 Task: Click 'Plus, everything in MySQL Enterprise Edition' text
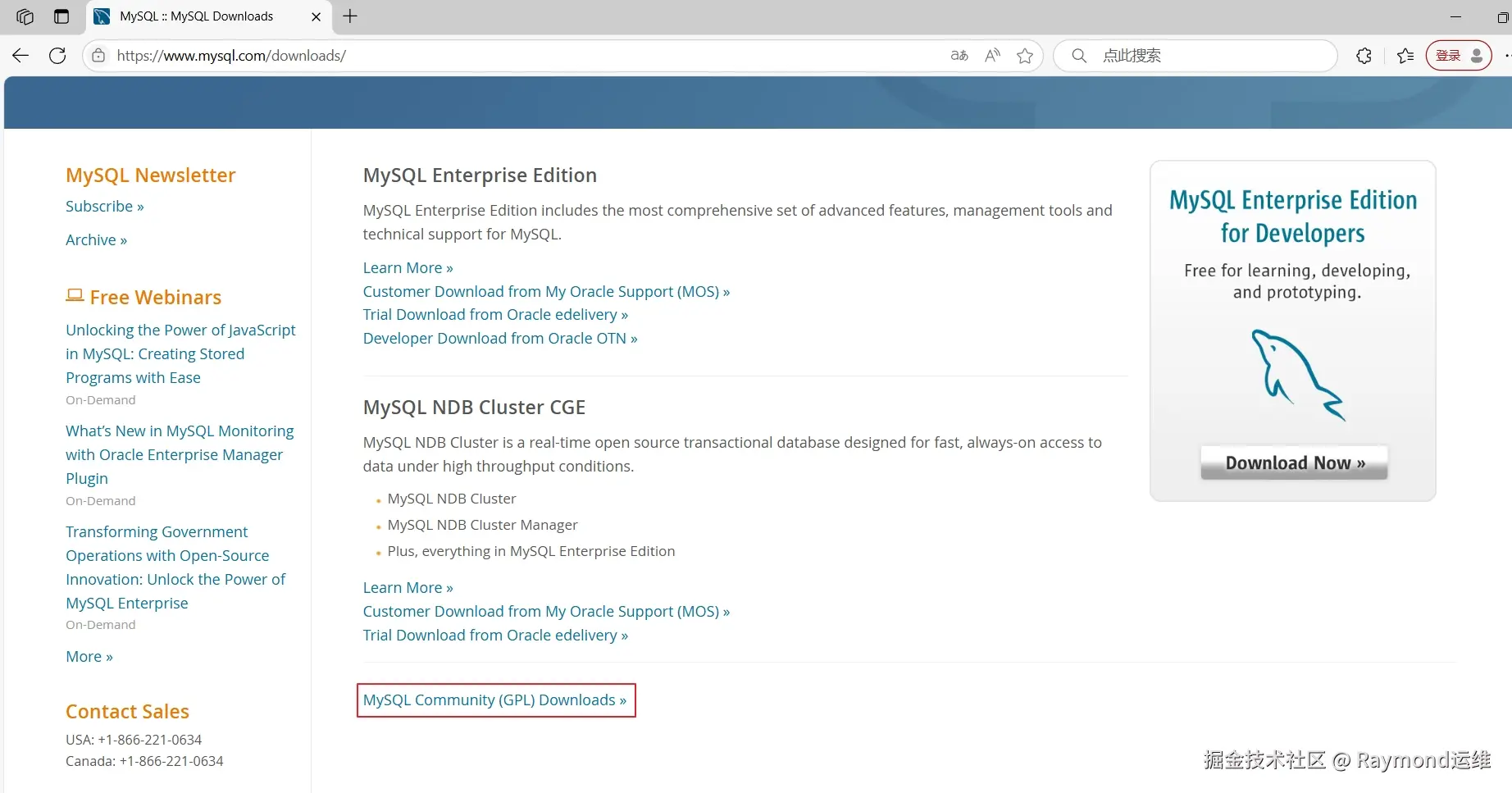coord(531,551)
